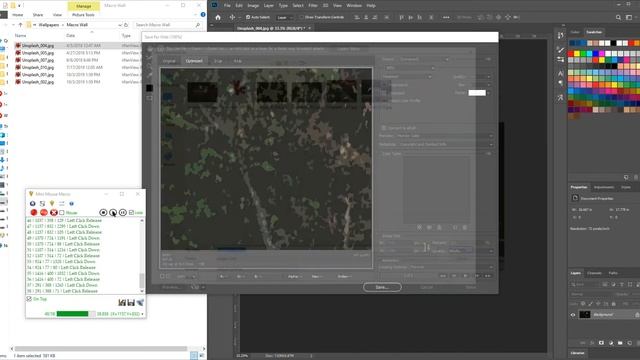Click the refresh square icon in Mini Mouse Macro toolbar
This screenshot has width=640, height=360.
point(42,203)
